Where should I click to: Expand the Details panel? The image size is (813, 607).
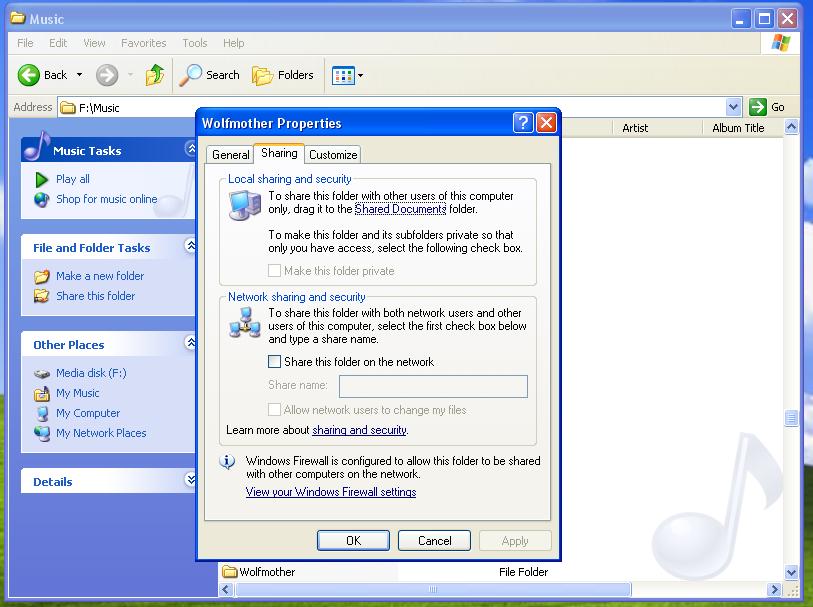[190, 479]
